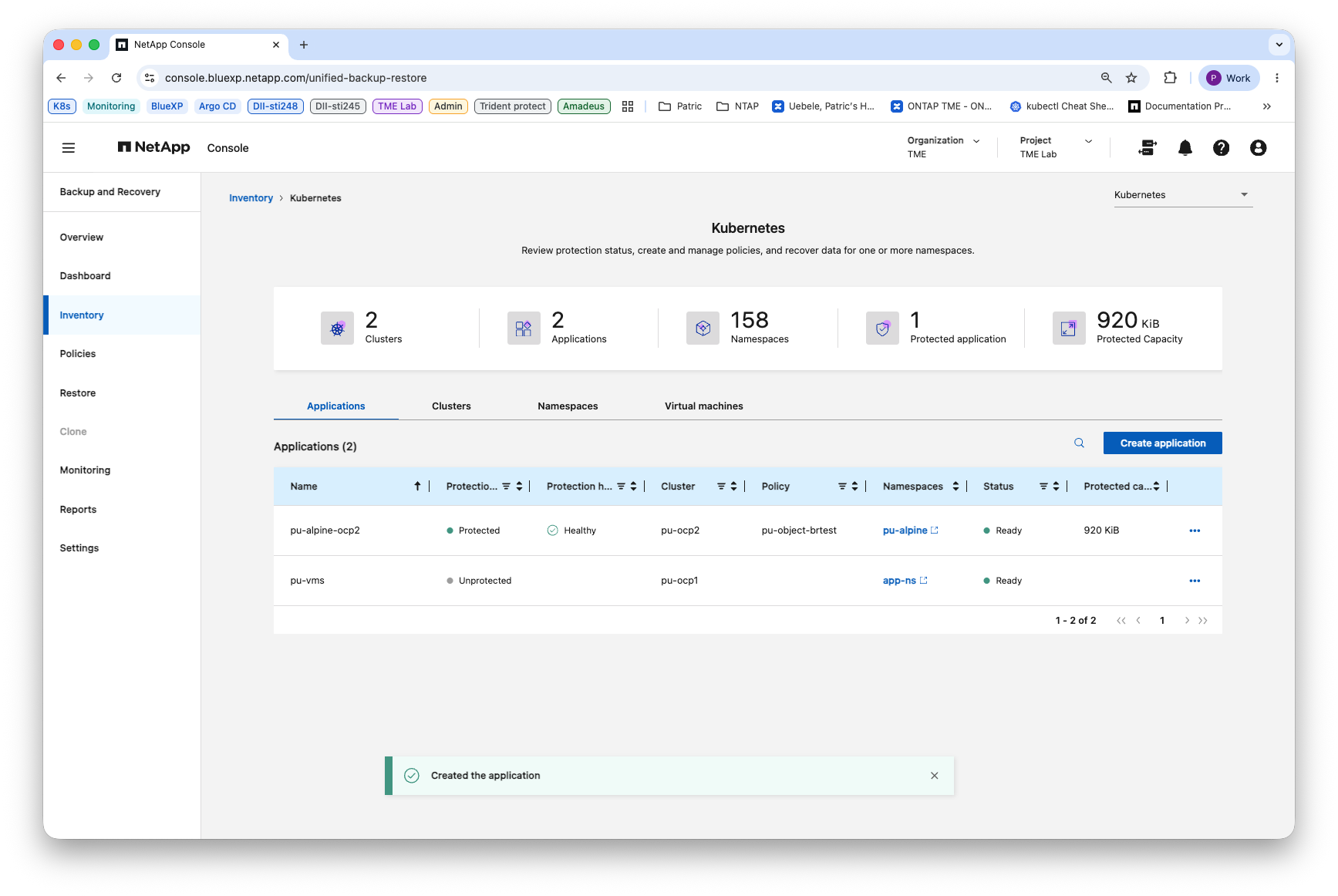
Task: Open a new browser tab
Action: (x=304, y=45)
